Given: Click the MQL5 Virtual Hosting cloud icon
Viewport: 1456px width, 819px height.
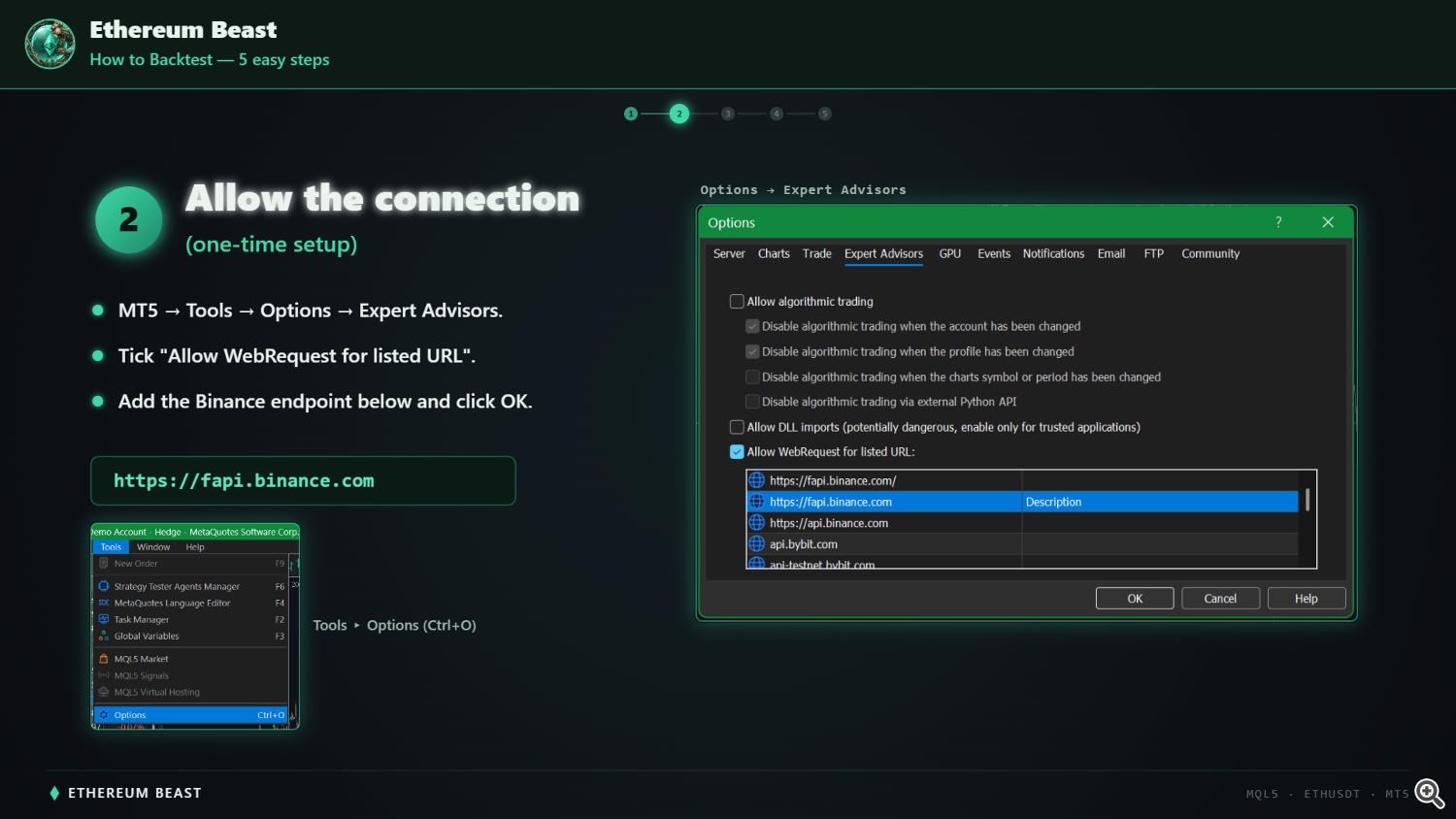Looking at the screenshot, I should pos(104,692).
